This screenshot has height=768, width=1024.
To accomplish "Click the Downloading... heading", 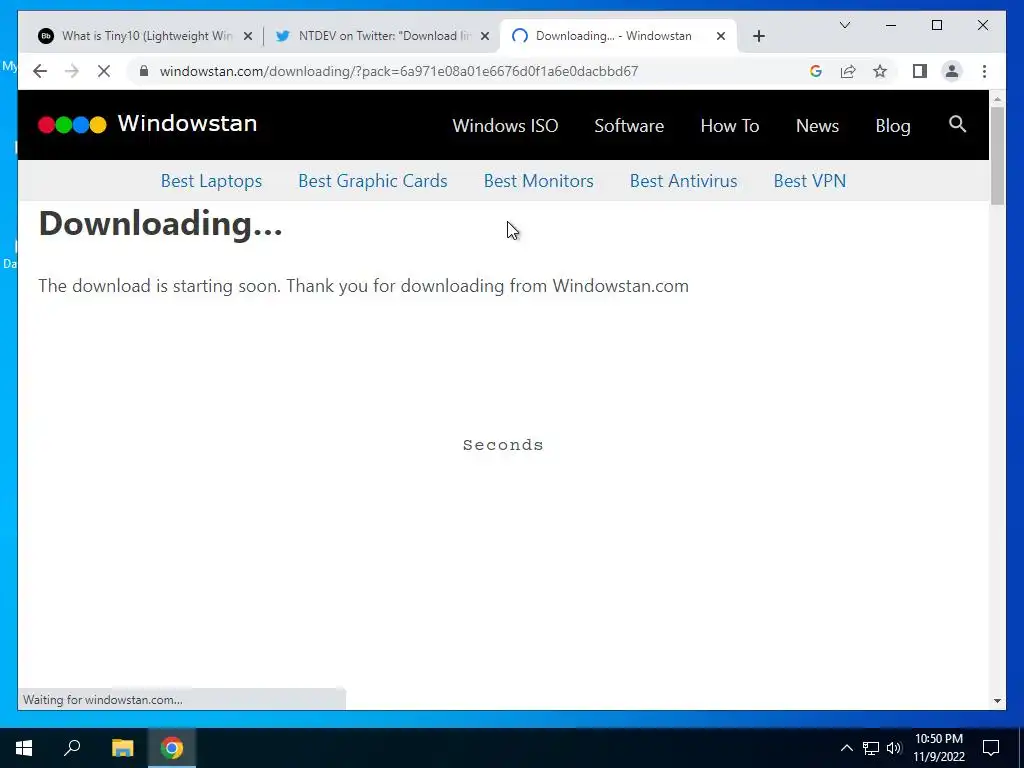I will coord(161,225).
